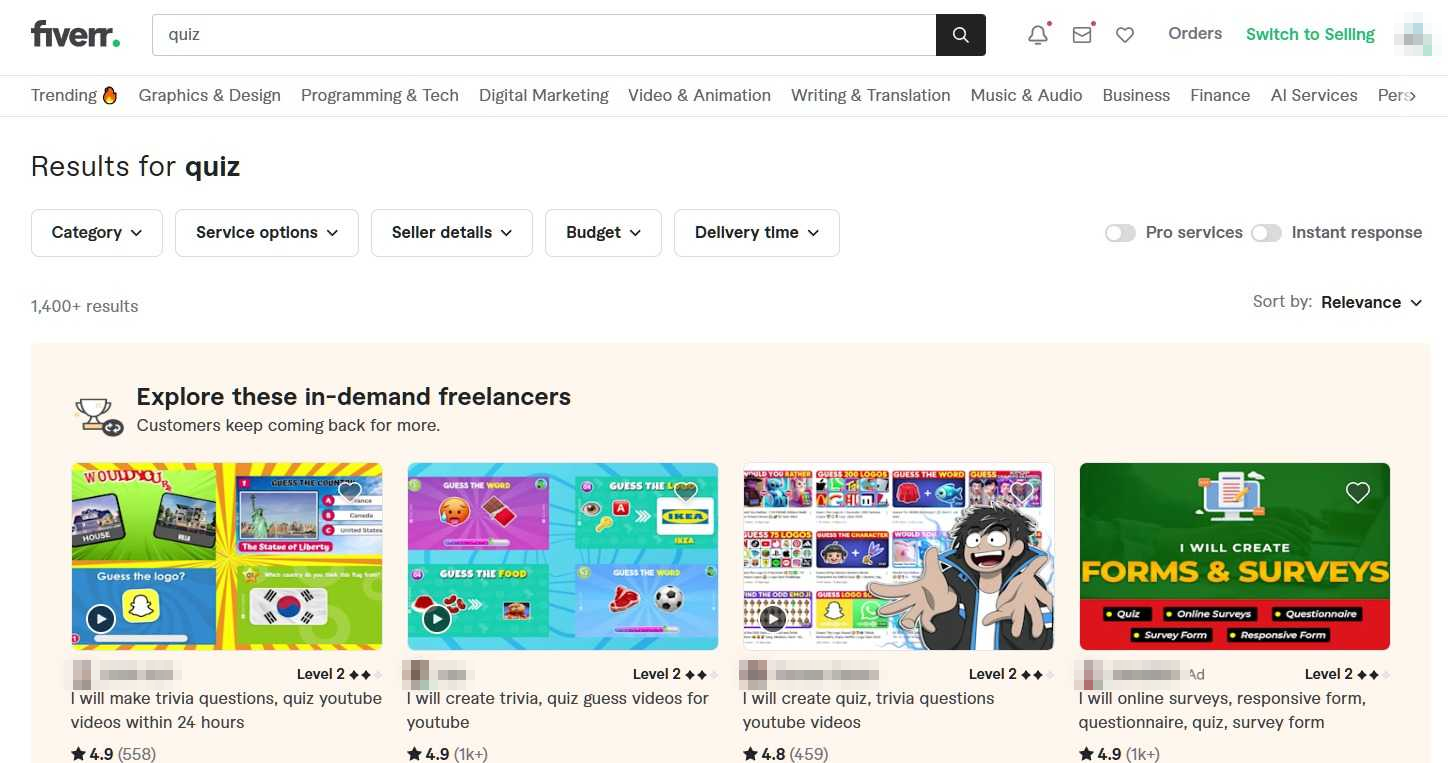Click the '1,400+ results' count text

pos(85,306)
